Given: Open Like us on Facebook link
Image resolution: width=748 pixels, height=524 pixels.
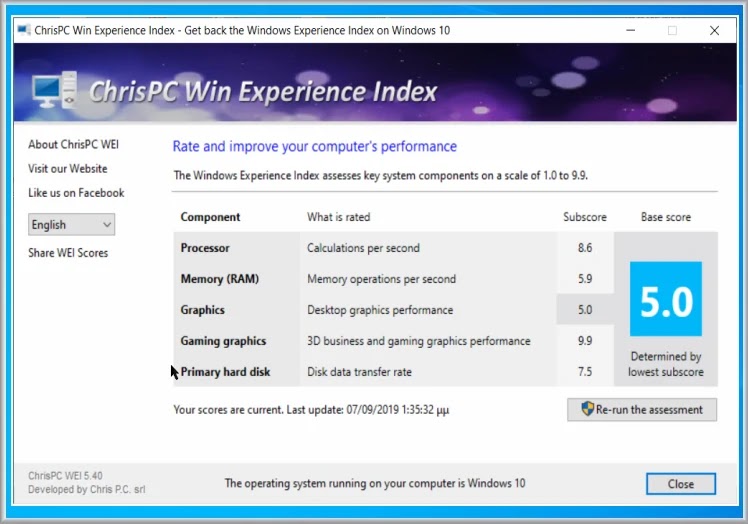Looking at the screenshot, I should 76,193.
